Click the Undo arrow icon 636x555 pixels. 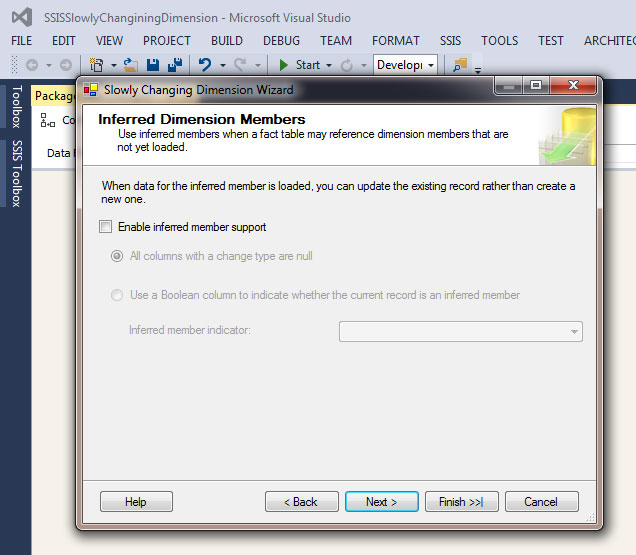205,65
